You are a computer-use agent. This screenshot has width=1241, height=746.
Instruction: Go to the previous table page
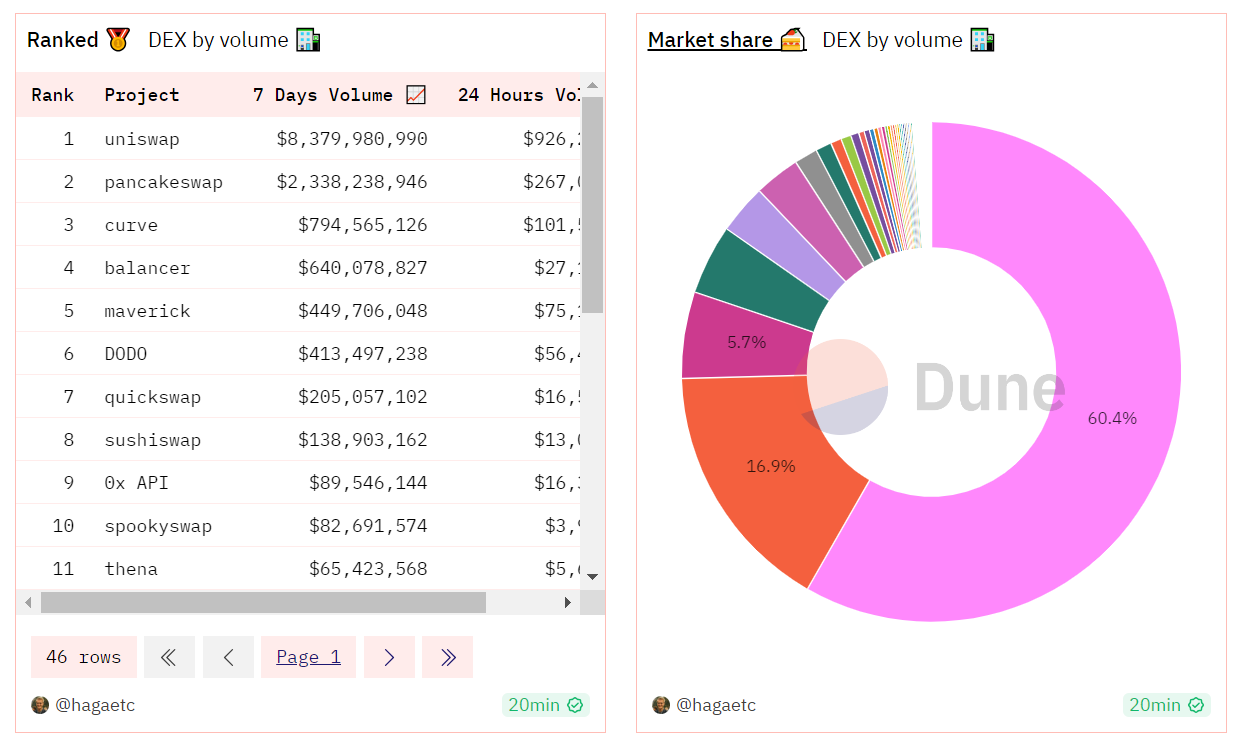pos(228,657)
